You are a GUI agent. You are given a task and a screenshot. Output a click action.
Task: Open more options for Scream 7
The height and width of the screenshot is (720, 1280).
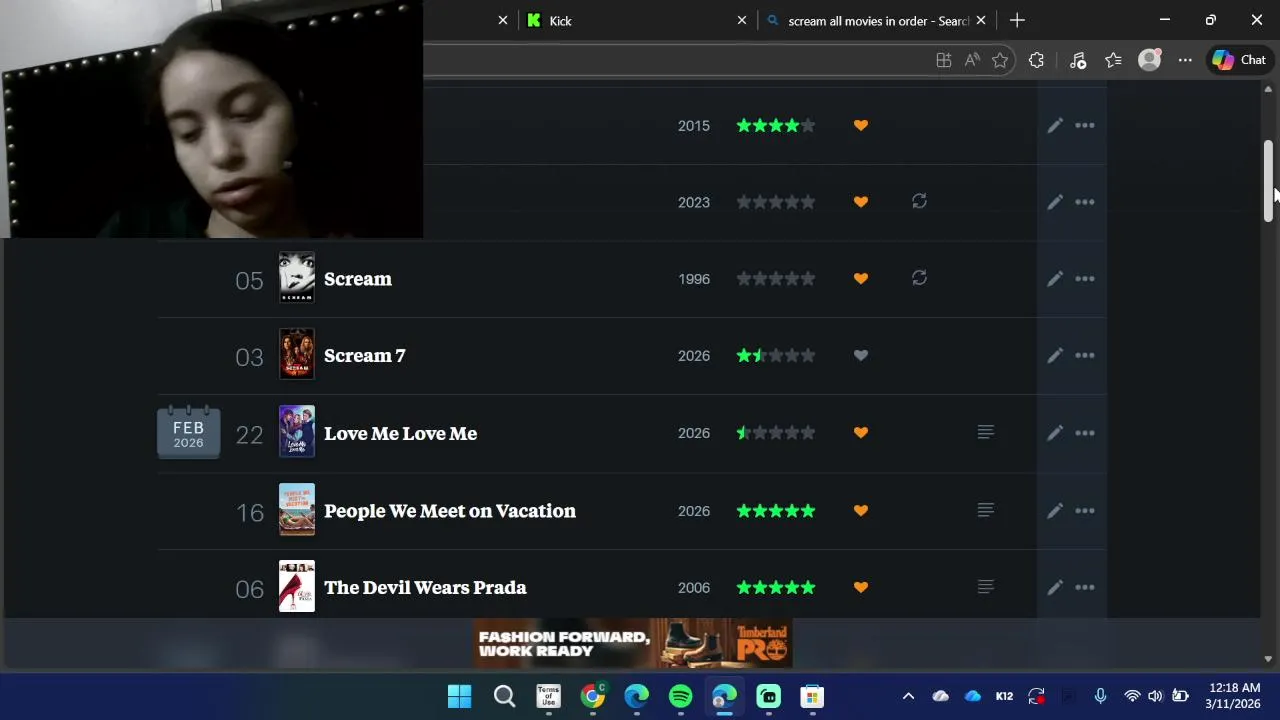click(x=1085, y=356)
